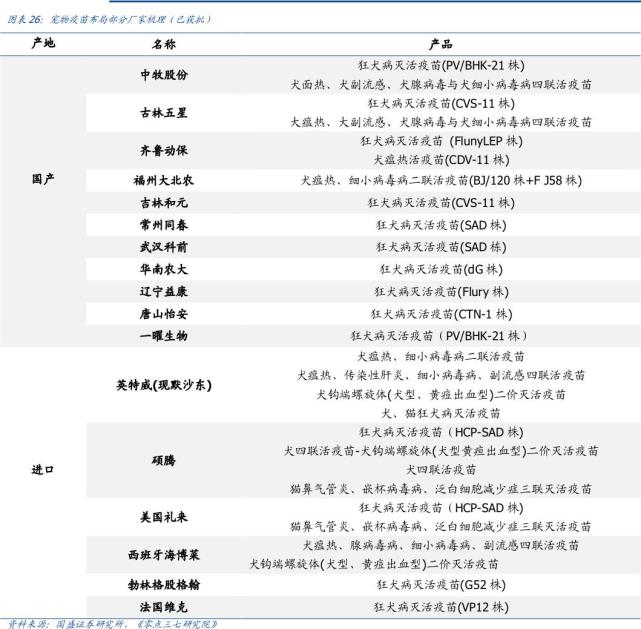The image size is (641, 629).
Task: Click product 狂犬病灭活疫苗(dG株)
Action: coord(441,269)
